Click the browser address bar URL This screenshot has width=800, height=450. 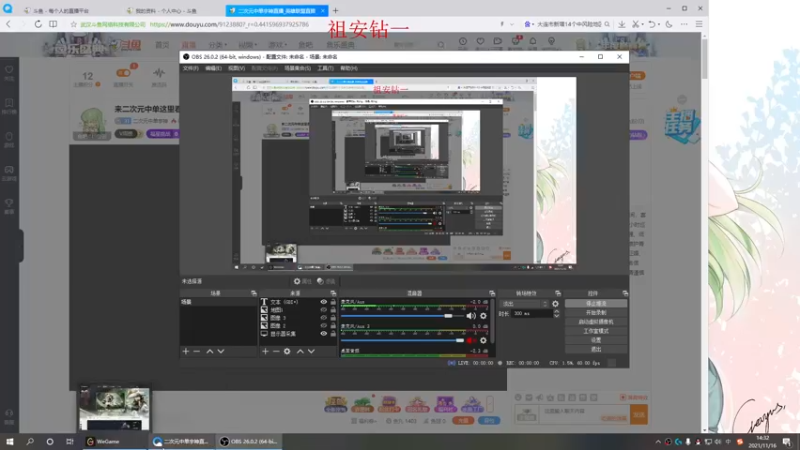click(x=230, y=24)
